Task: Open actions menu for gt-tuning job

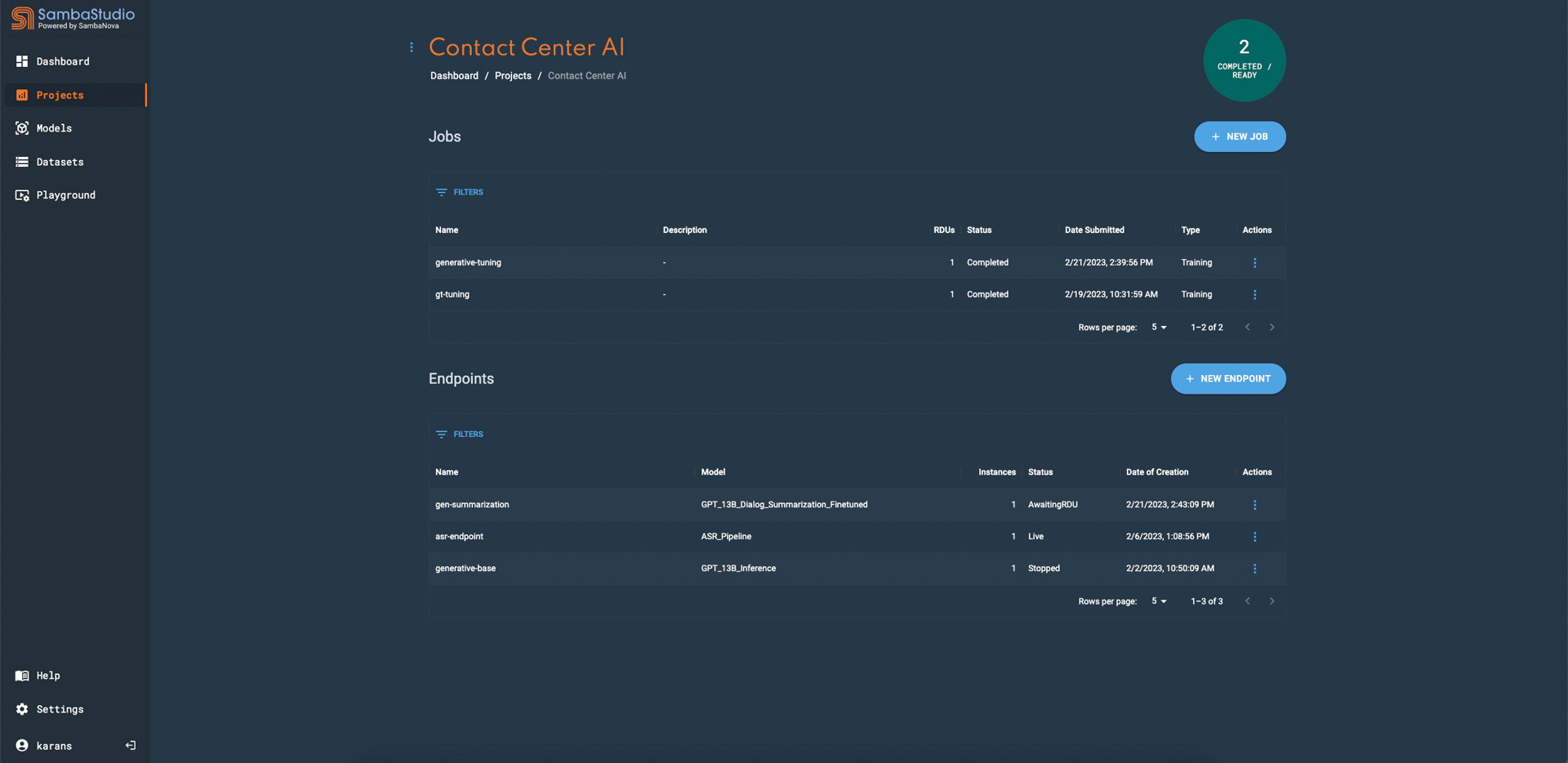Action: [x=1254, y=295]
